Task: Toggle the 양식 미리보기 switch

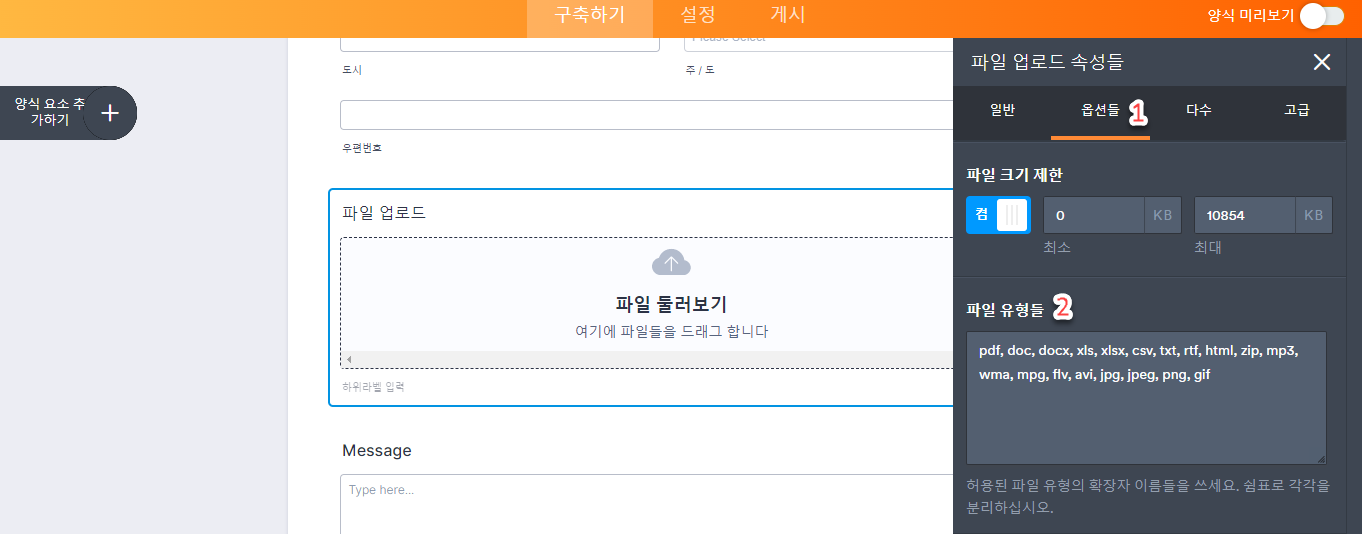Action: (1320, 15)
